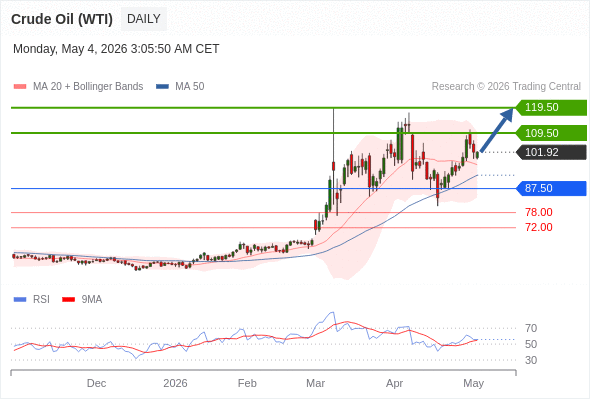Click the blue RSI legend swatch

[x=20, y=300]
